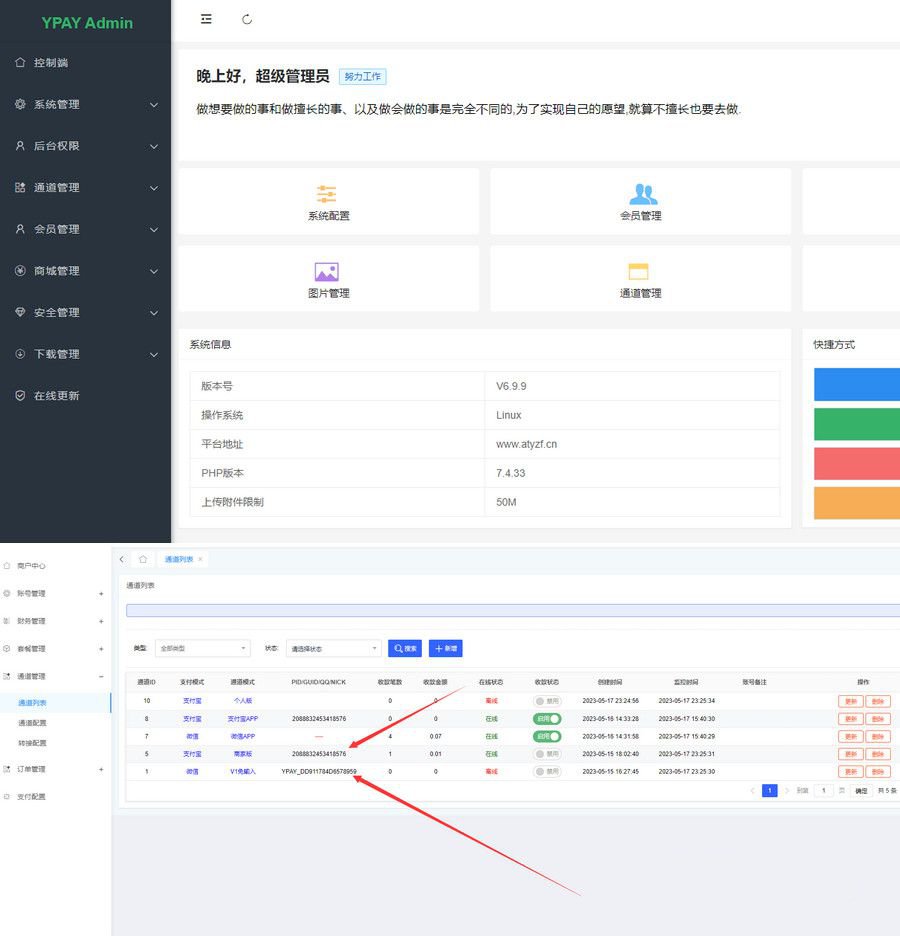Click the sidebar collapse icon next to YPAY Admin
The height and width of the screenshot is (936, 900).
point(206,18)
